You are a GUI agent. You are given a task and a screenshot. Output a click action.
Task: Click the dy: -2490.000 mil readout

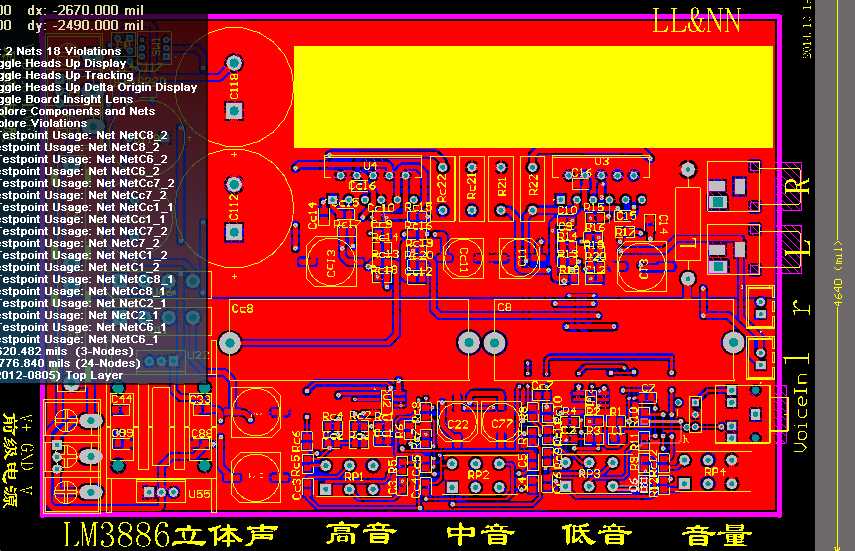pyautogui.click(x=86, y=26)
